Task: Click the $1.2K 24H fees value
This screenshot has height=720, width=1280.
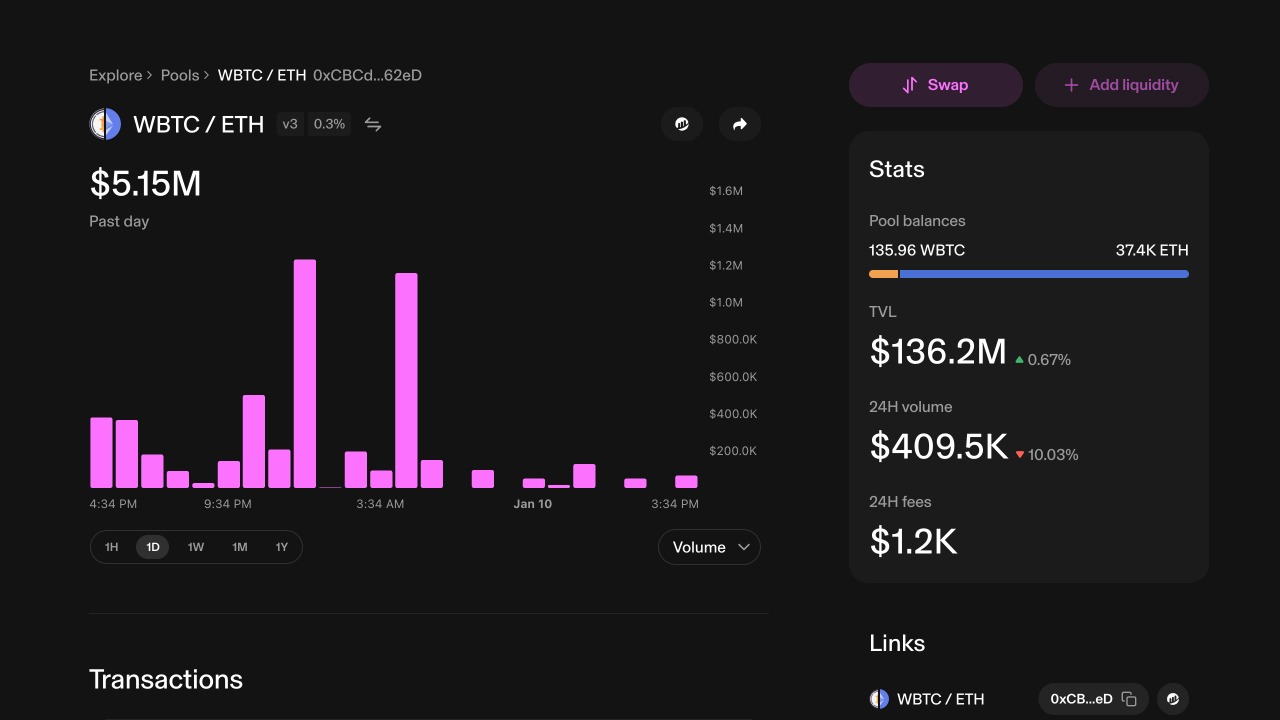Action: tap(913, 541)
